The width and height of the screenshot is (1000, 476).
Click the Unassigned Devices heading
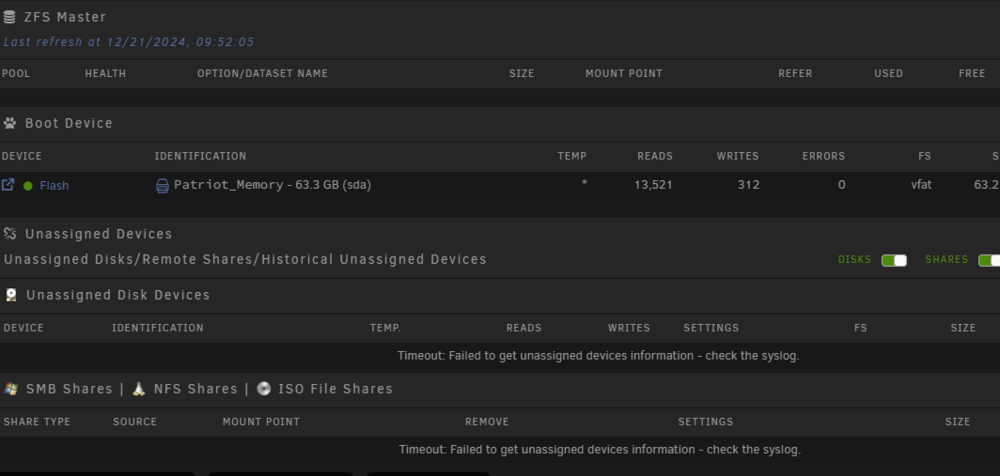pyautogui.click(x=99, y=234)
